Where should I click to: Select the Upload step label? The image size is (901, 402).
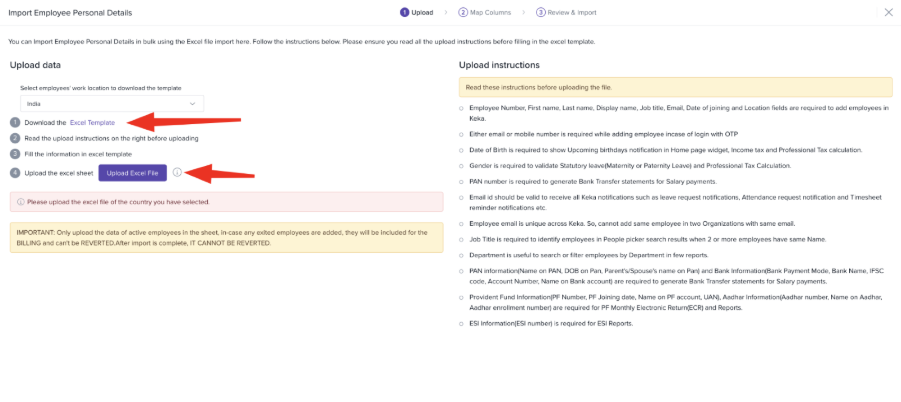(422, 13)
